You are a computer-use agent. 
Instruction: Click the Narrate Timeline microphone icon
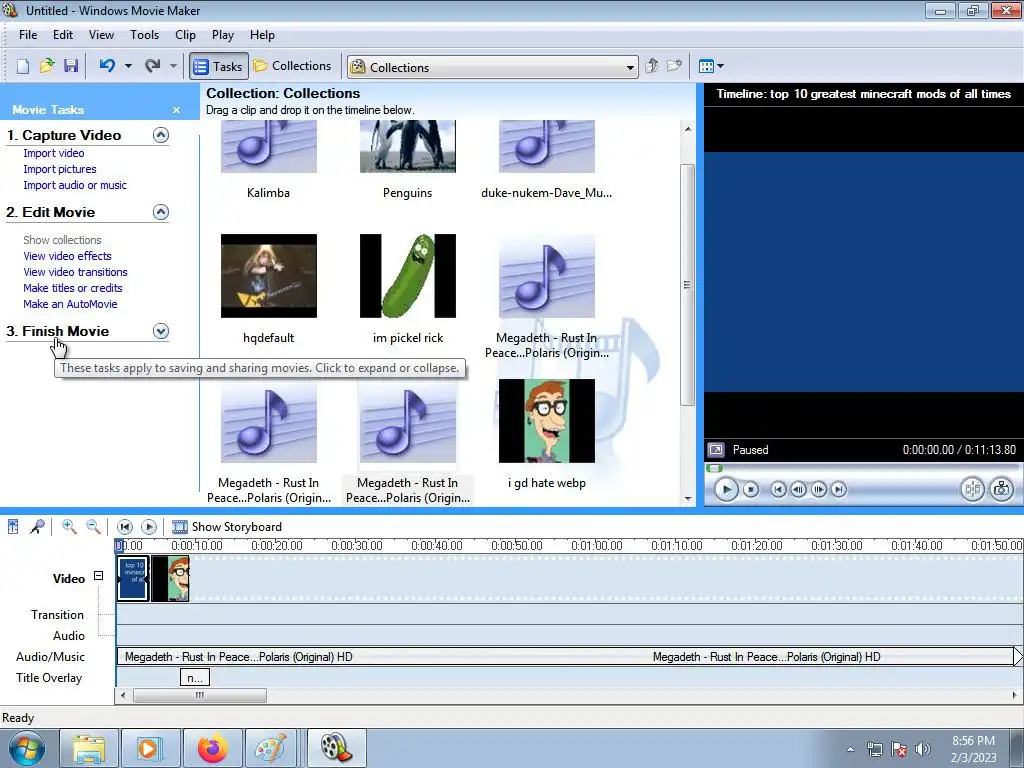[37, 526]
